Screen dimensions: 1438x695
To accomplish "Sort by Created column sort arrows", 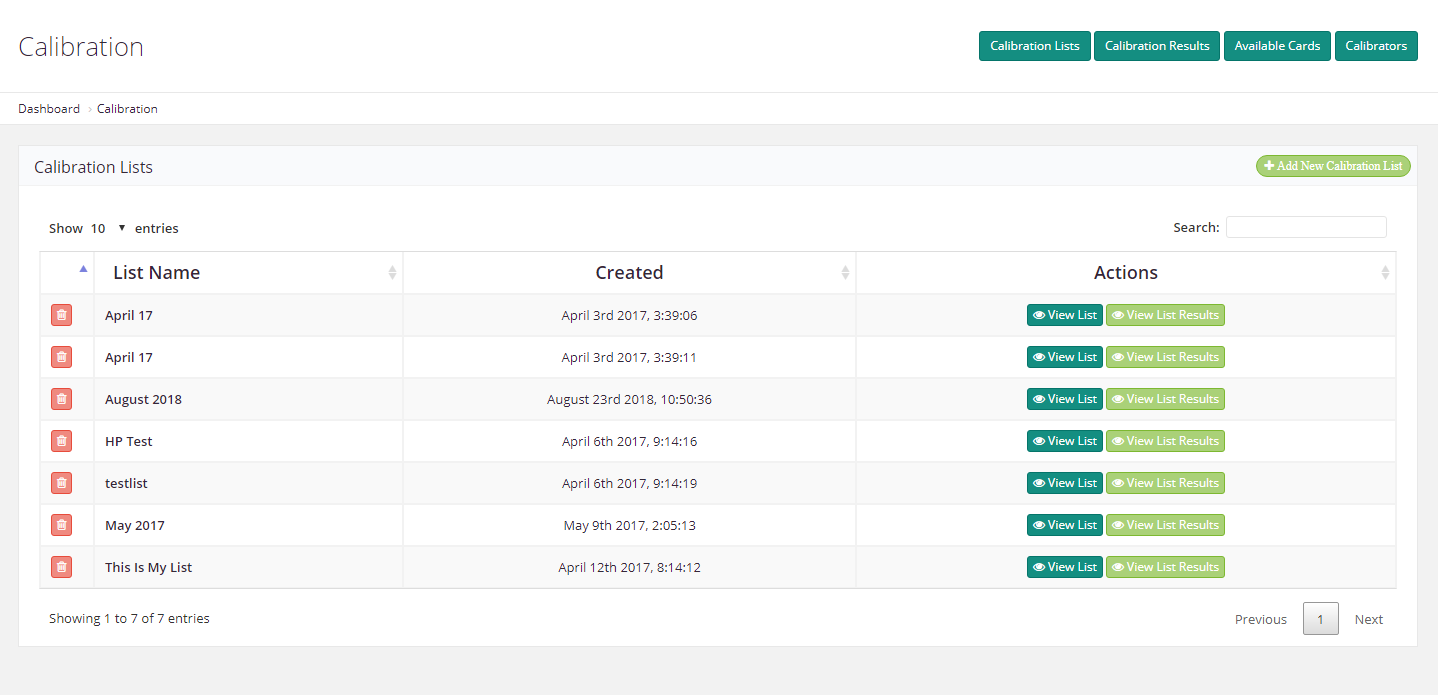I will (x=845, y=273).
